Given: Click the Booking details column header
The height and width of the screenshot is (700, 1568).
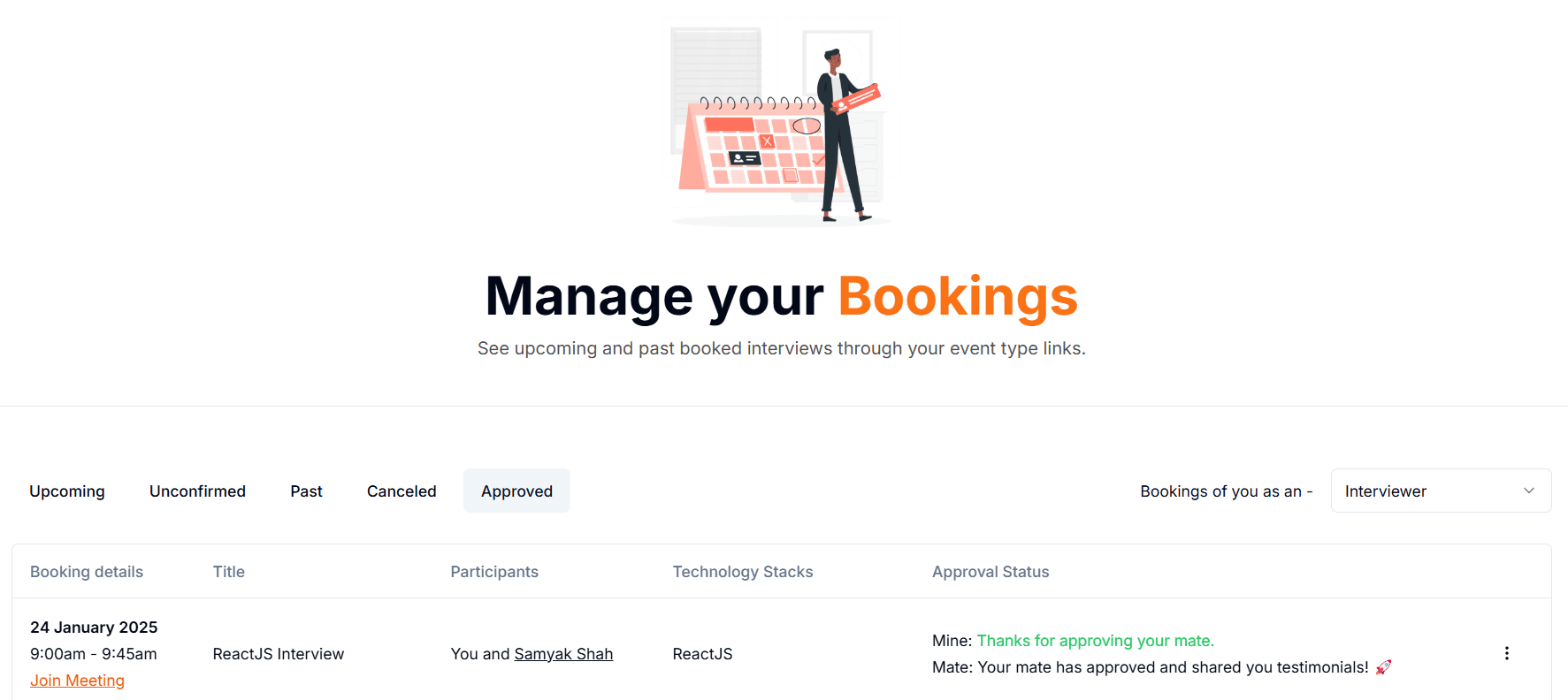Looking at the screenshot, I should pyautogui.click(x=87, y=572).
